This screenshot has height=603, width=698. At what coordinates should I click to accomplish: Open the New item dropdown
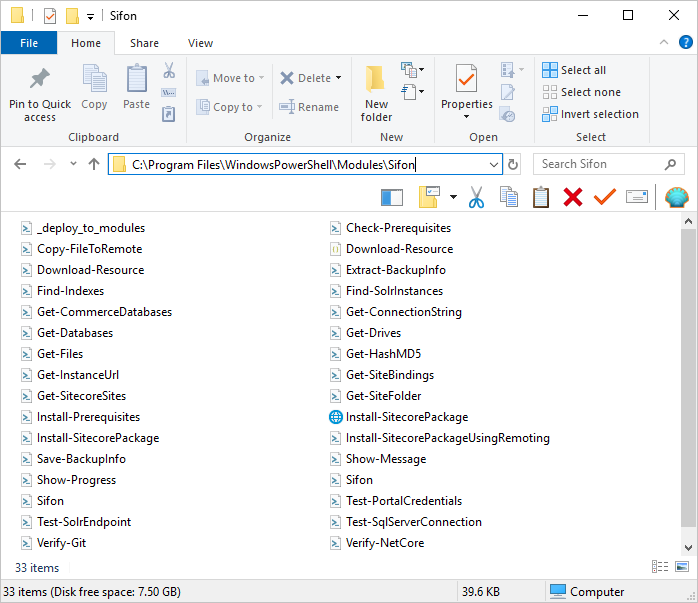[x=413, y=69]
